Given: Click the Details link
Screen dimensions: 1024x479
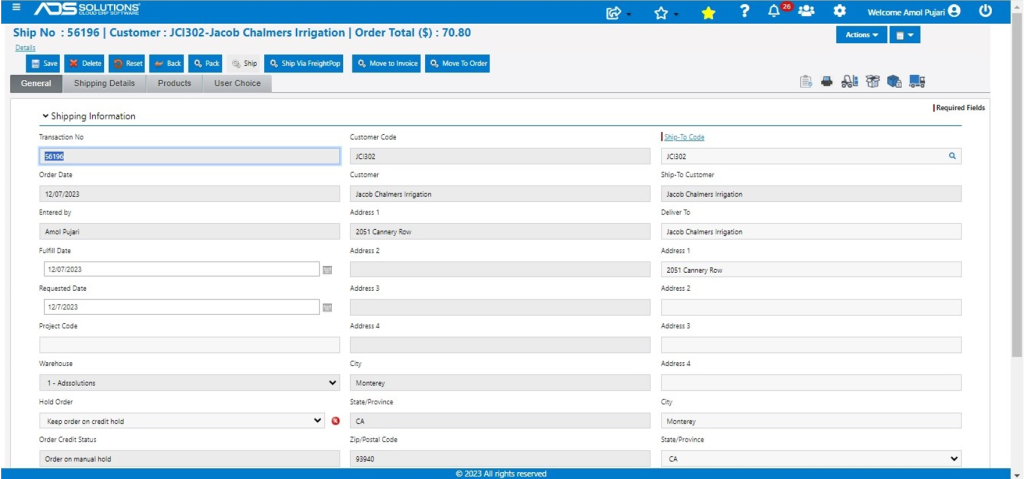Looking at the screenshot, I should [25, 48].
